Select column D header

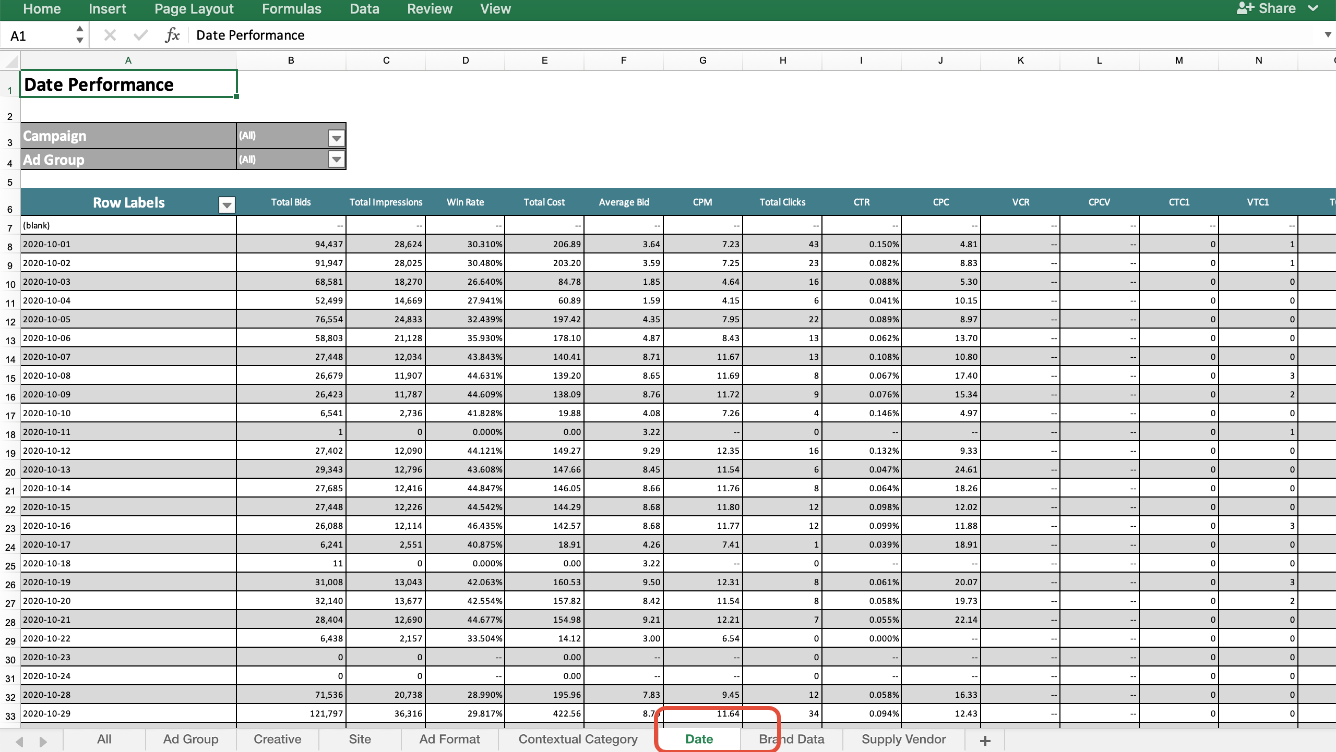465,61
